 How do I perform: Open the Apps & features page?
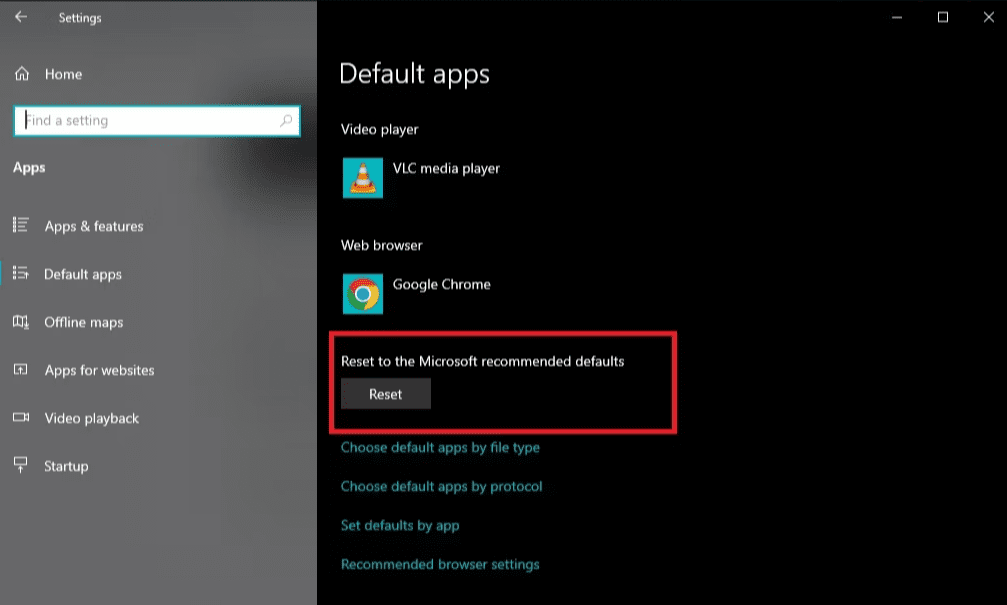(x=94, y=226)
